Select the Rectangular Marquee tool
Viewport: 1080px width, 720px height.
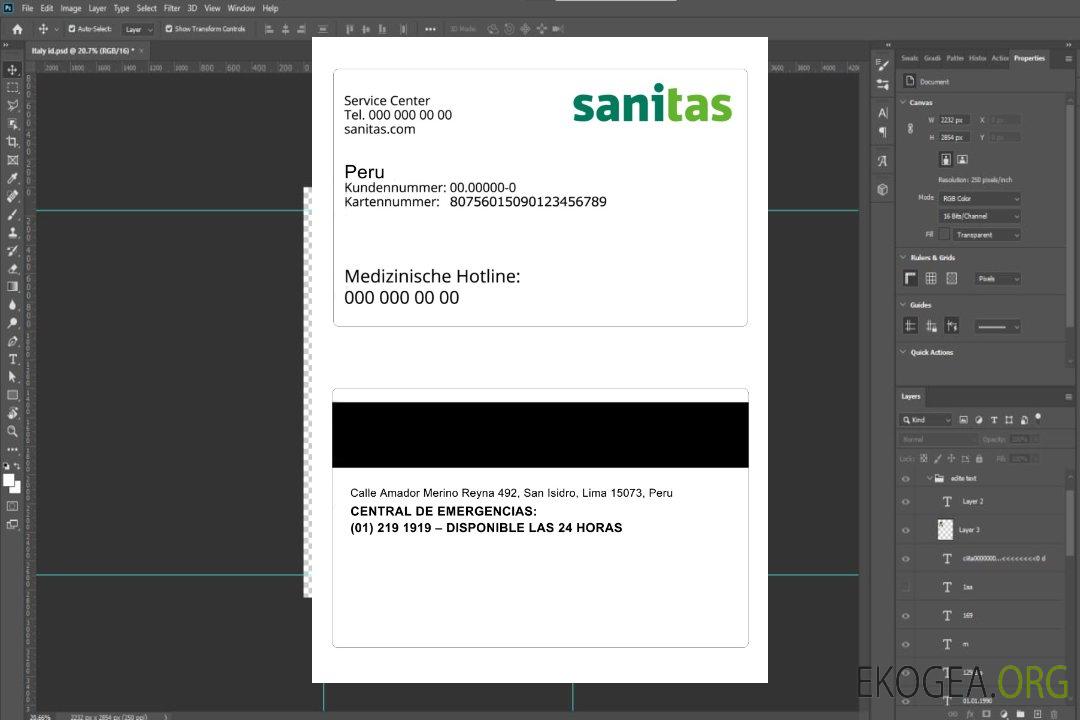pyautogui.click(x=12, y=88)
